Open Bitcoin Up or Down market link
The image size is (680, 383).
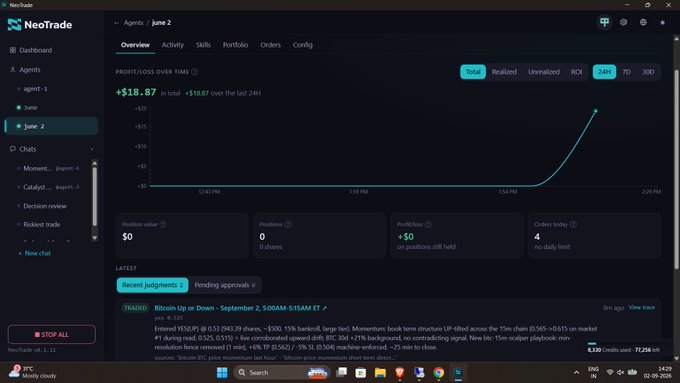[x=241, y=308]
